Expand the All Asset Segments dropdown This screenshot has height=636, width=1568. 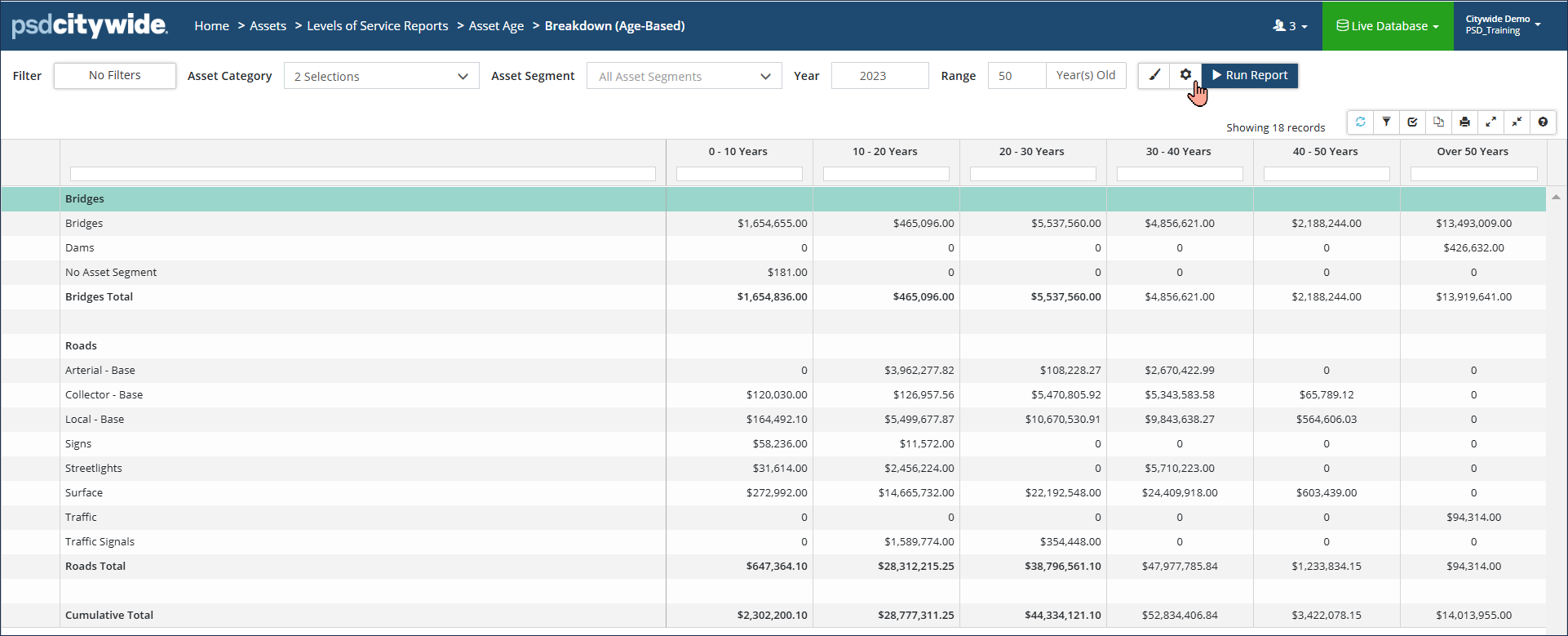[684, 76]
